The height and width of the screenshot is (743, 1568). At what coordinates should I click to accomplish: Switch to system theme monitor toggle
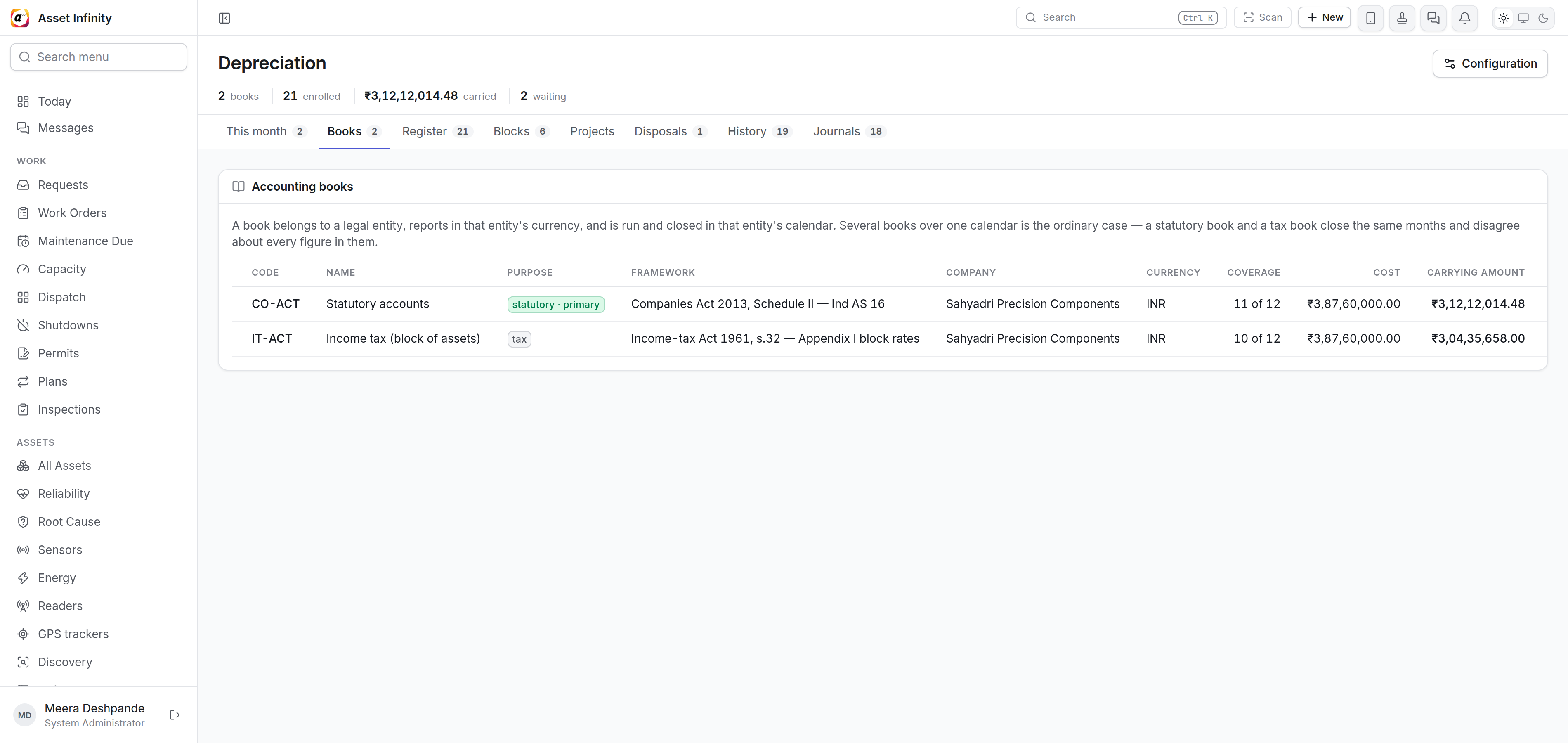[1523, 18]
